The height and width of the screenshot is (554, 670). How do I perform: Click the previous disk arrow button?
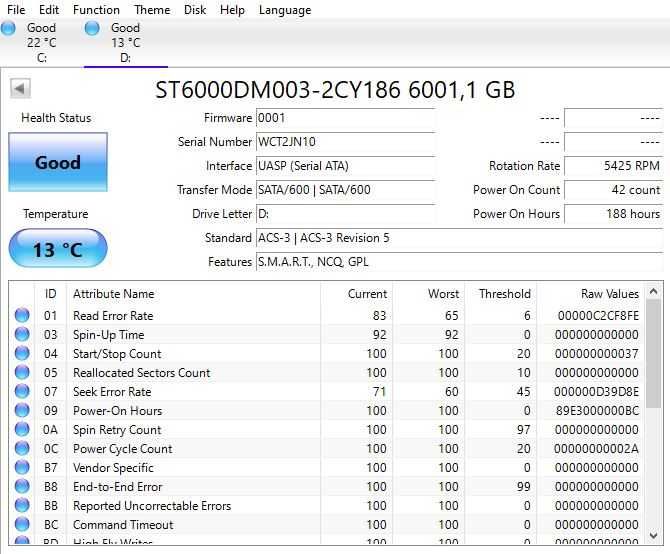pos(20,89)
